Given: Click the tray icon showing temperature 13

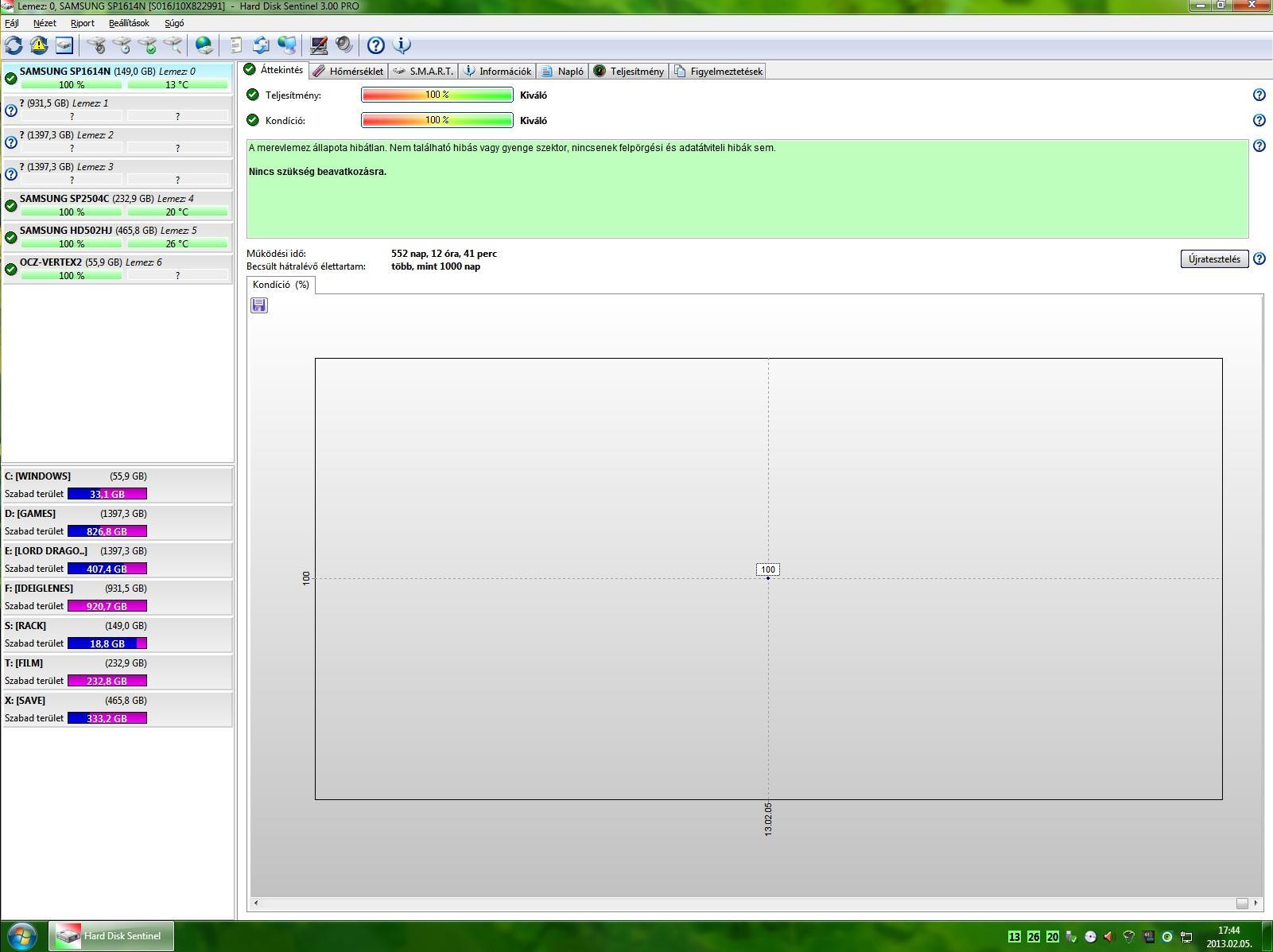Looking at the screenshot, I should point(1014,937).
